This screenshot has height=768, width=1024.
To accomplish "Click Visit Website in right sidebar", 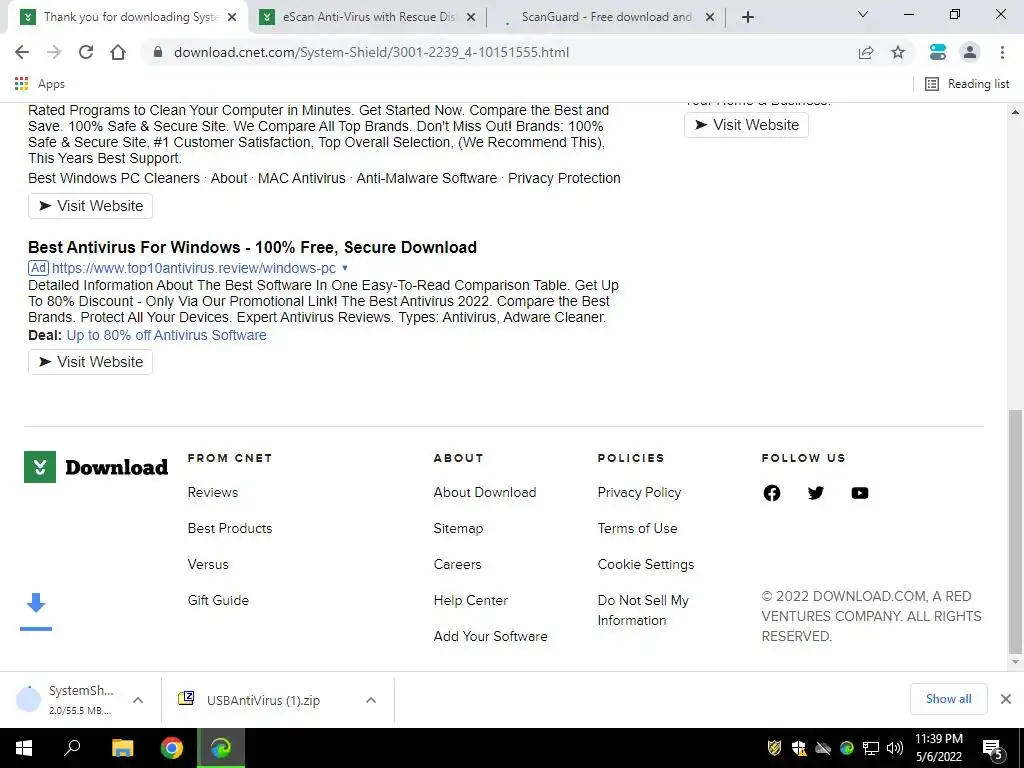I will (746, 125).
